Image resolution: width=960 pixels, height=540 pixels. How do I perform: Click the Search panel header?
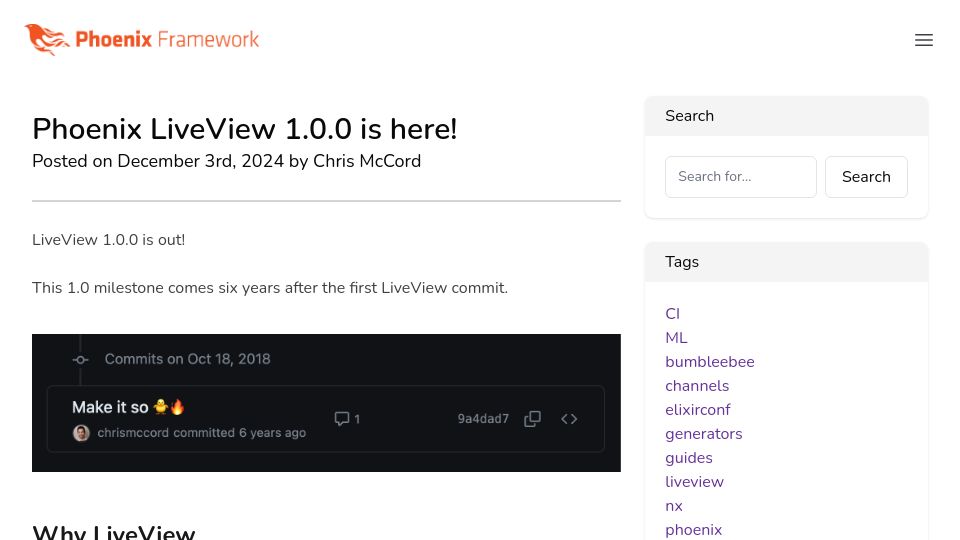tap(786, 116)
